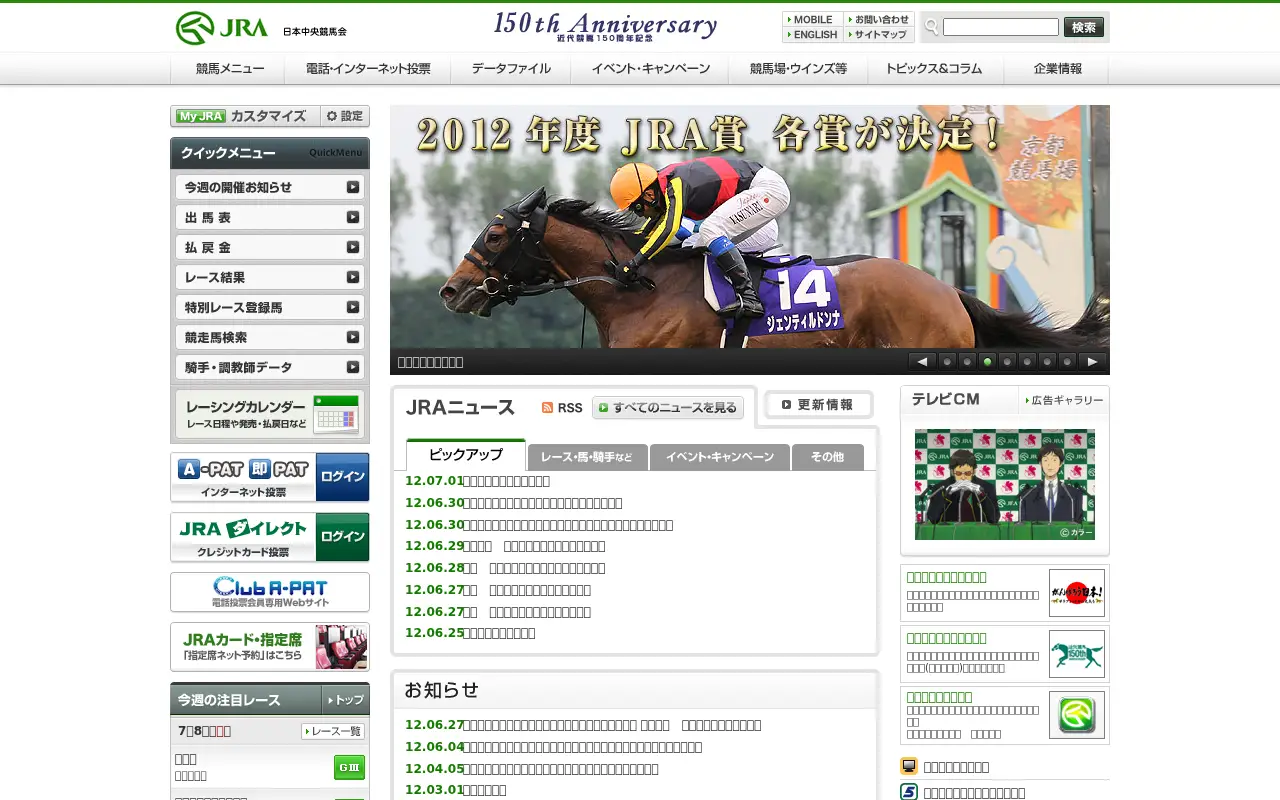1280x800 pixels.
Task: Open 特別レース登録馬 quick menu item
Action: pyautogui.click(x=270, y=307)
